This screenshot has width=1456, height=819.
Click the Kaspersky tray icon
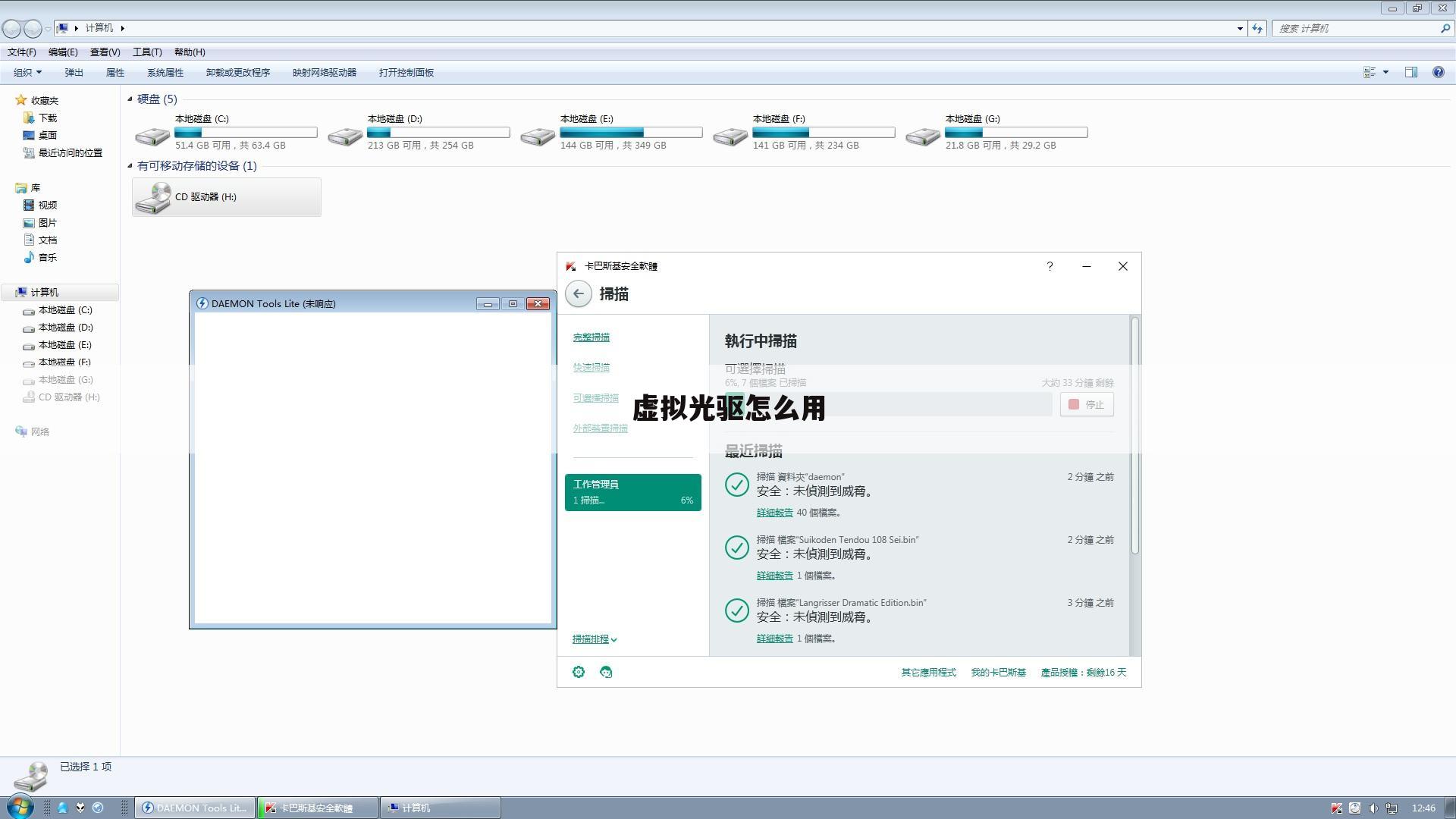click(1336, 808)
